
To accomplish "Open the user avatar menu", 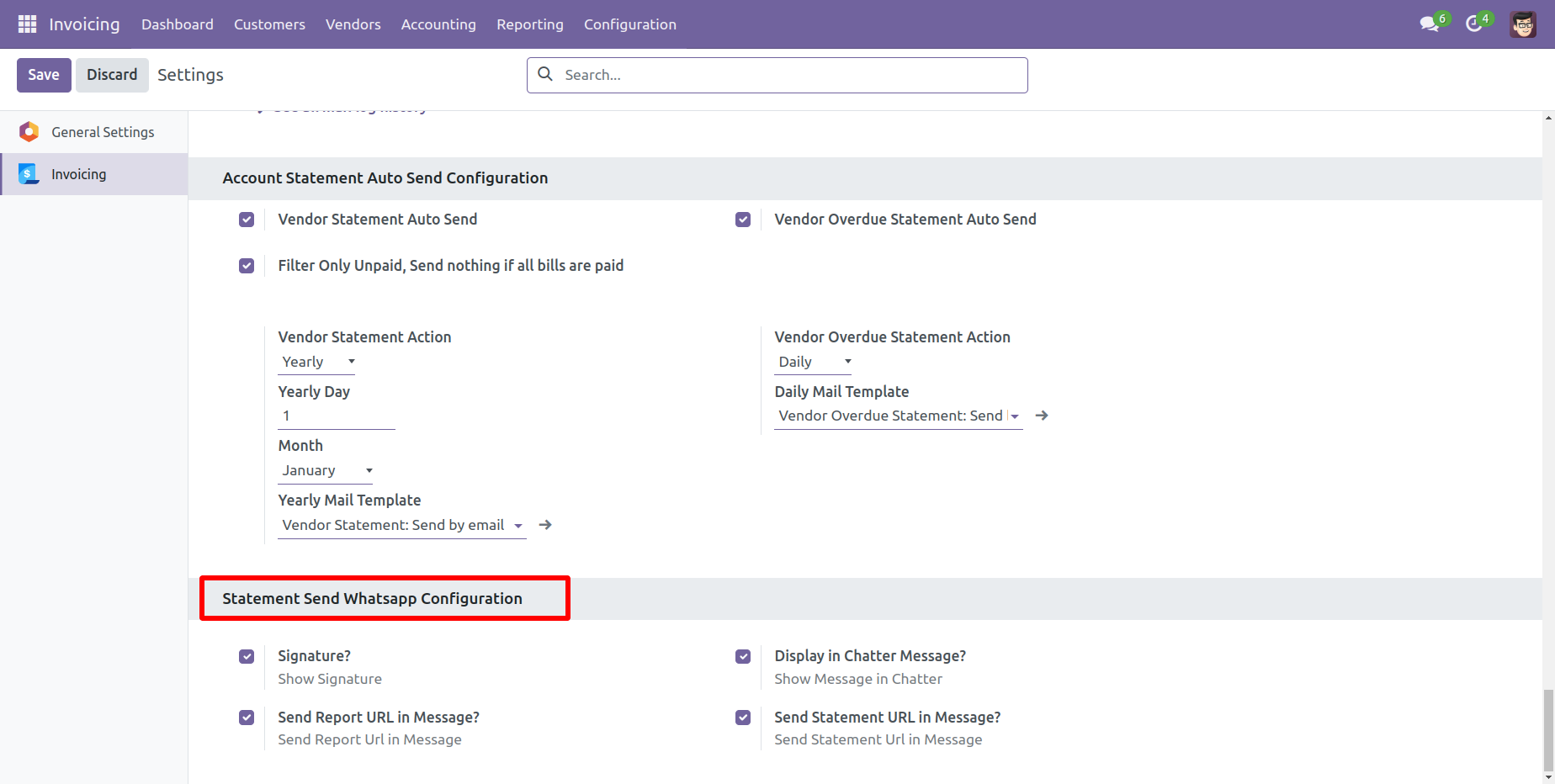I will [1523, 24].
